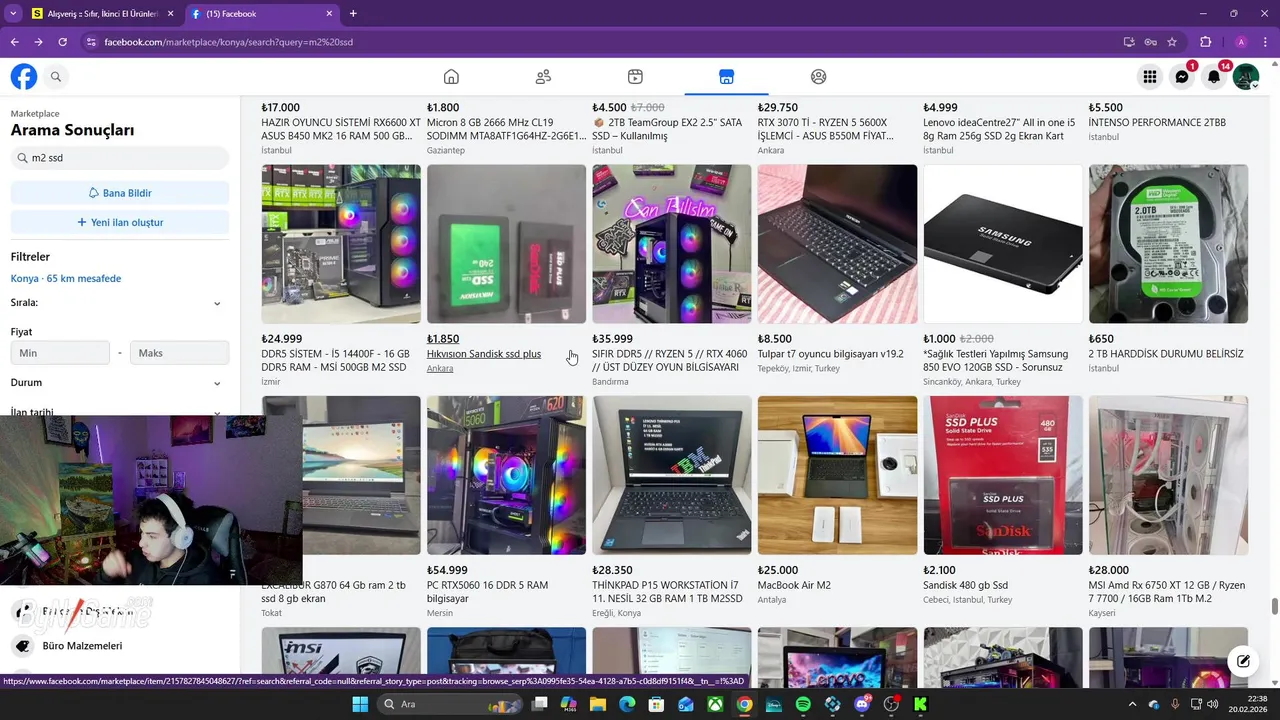Screen dimensions: 1280x720
Task: Click the address bar URL
Action: point(228,42)
